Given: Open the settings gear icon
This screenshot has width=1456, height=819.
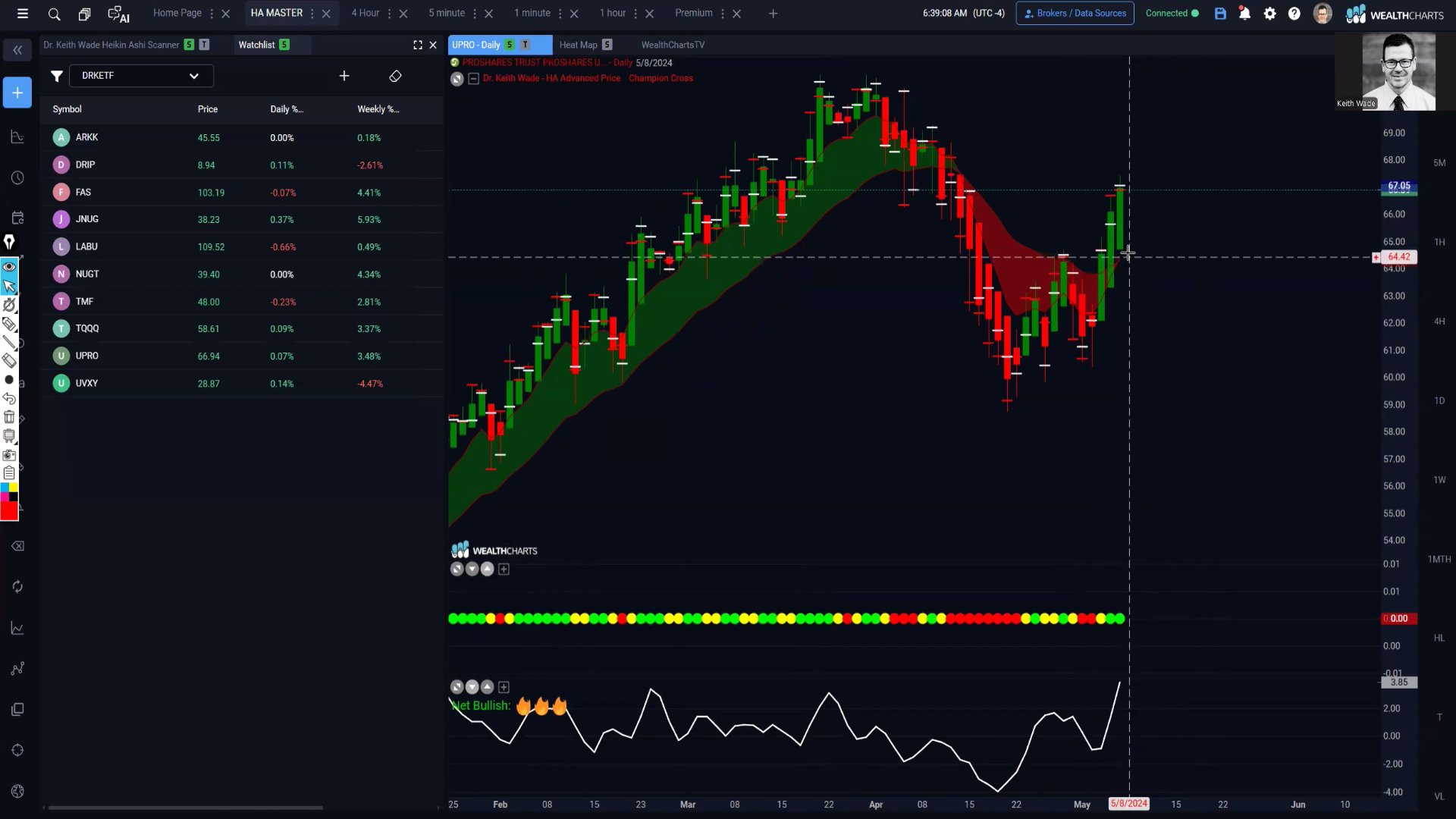Looking at the screenshot, I should tap(1270, 14).
